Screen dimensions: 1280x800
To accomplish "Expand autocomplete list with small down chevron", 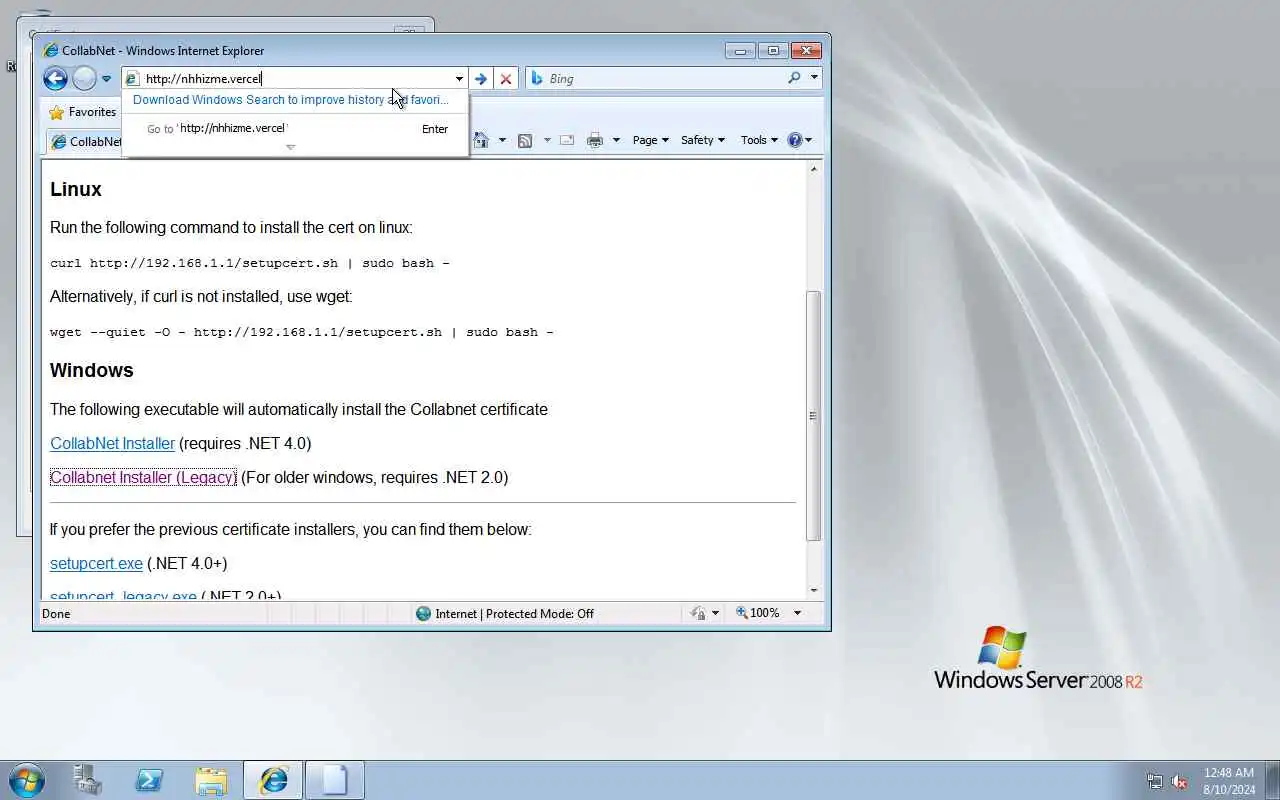I will [x=291, y=148].
